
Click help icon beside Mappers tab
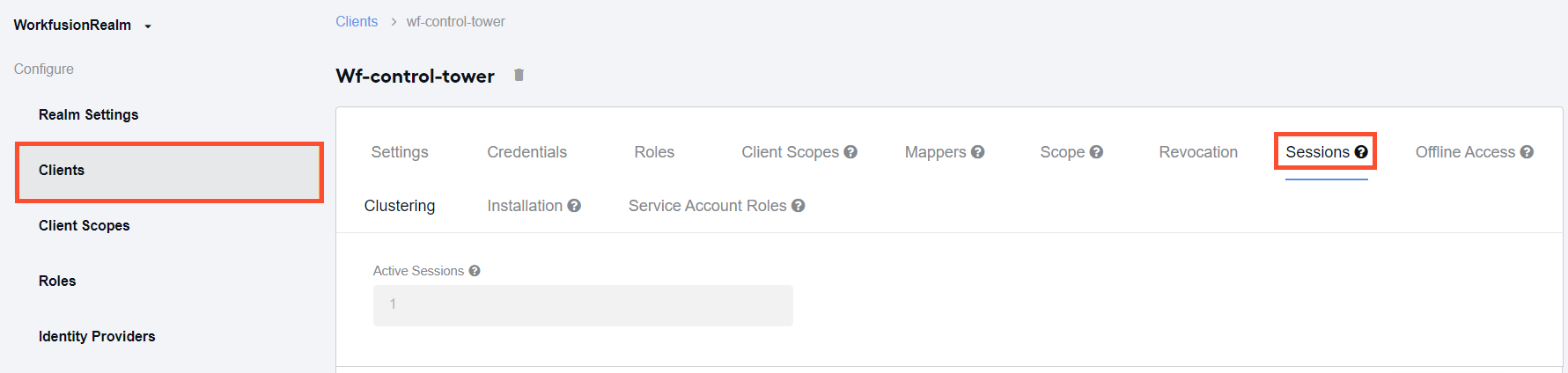click(x=977, y=151)
